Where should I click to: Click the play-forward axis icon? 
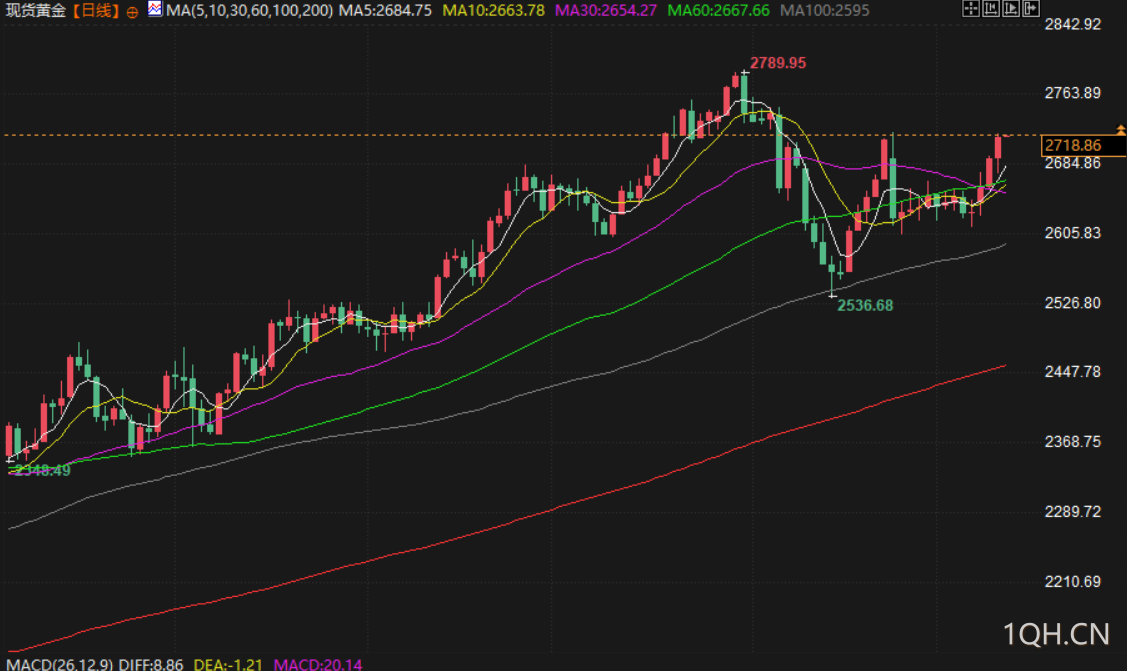point(1011,9)
